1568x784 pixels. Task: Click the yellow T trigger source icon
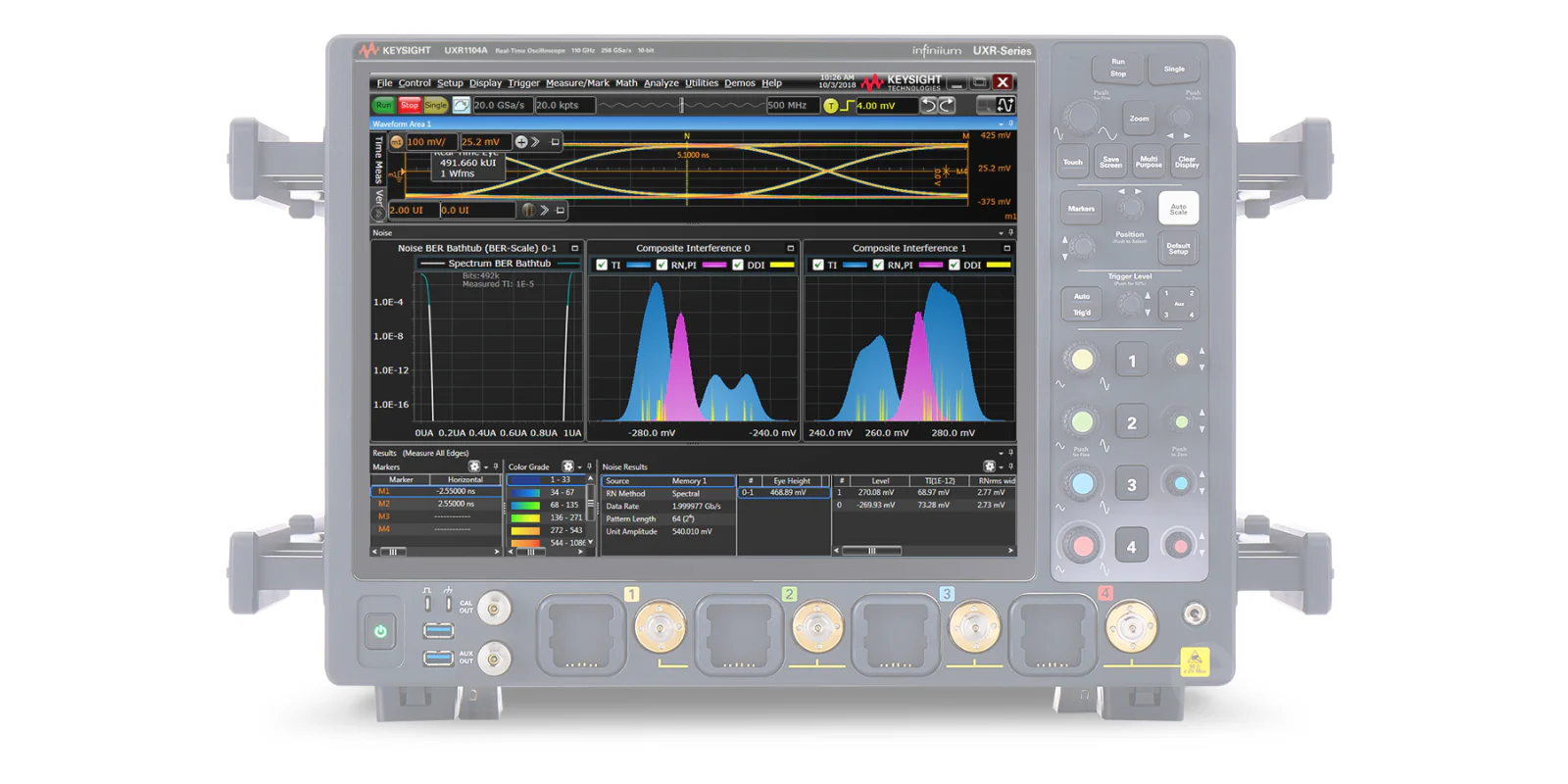(831, 106)
